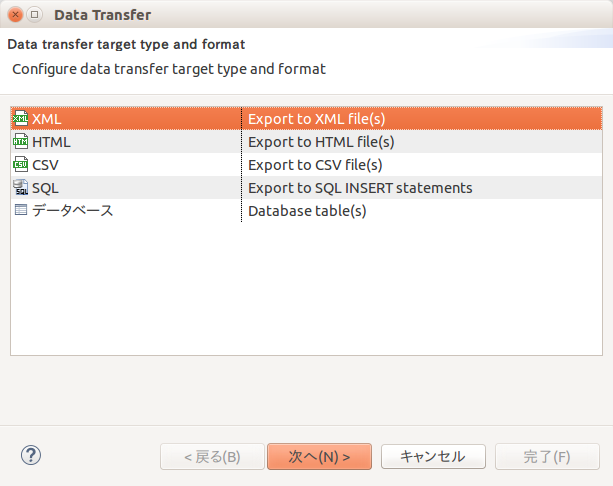Click the HTML file type icon
This screenshot has height=486, width=613.
click(x=20, y=142)
